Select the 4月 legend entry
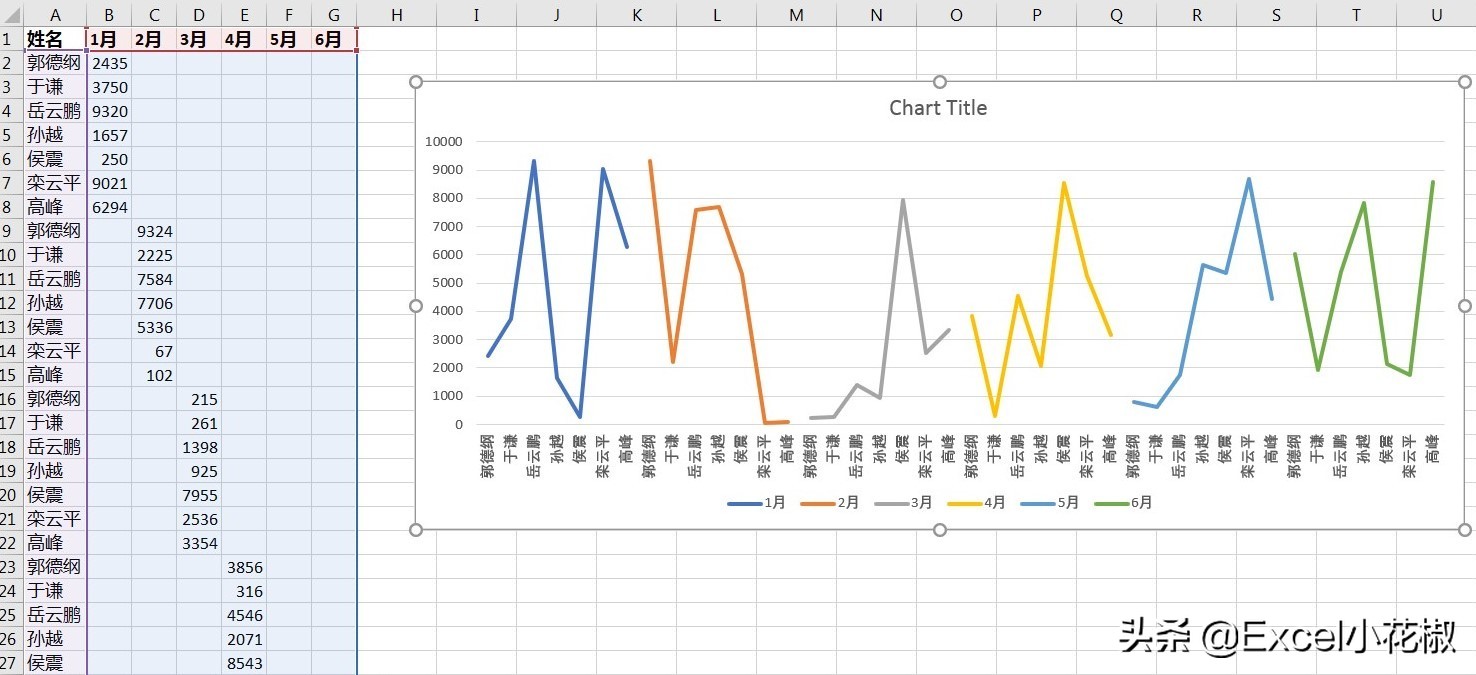 coord(976,503)
